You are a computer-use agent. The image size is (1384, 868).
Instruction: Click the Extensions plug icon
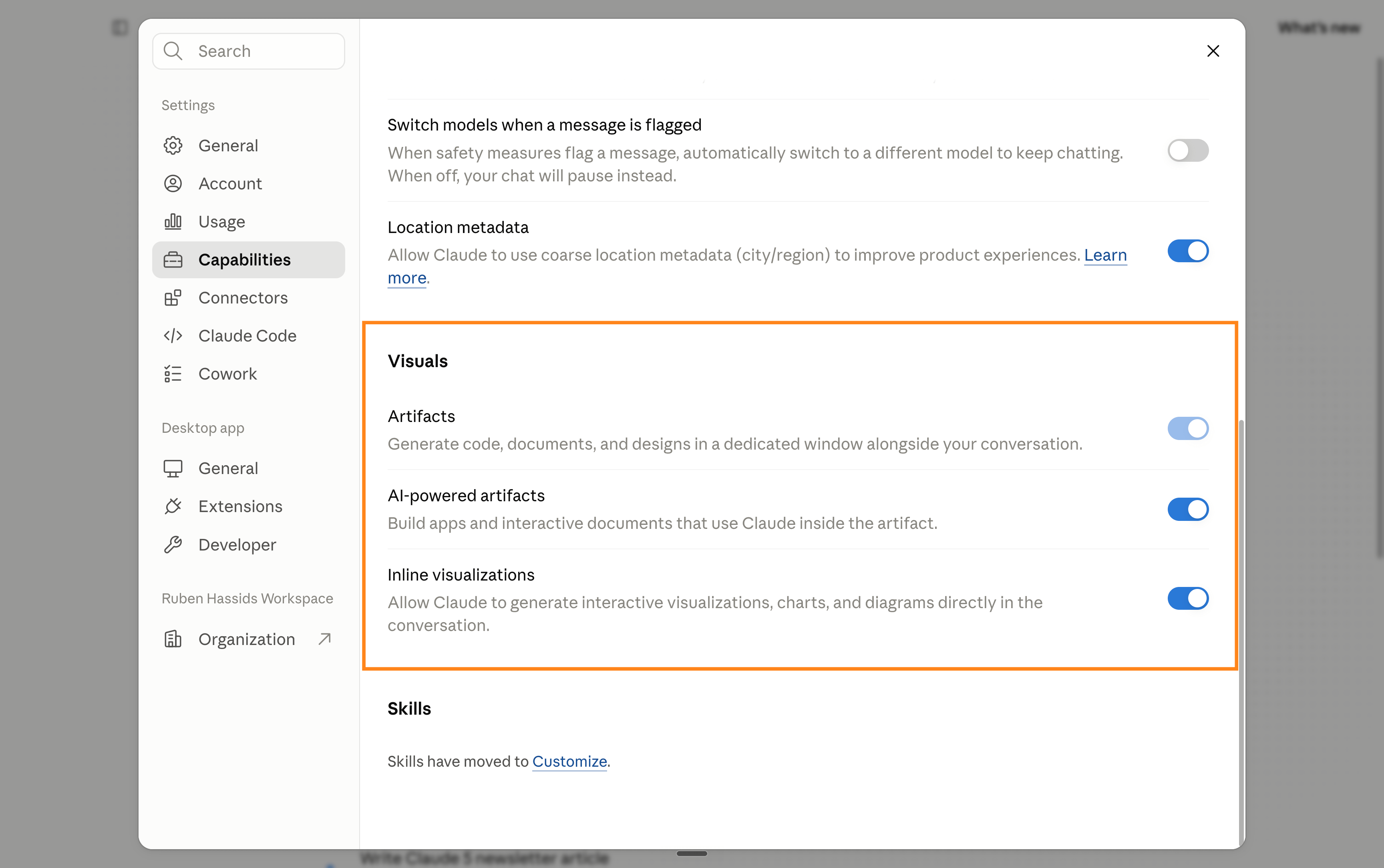point(173,506)
